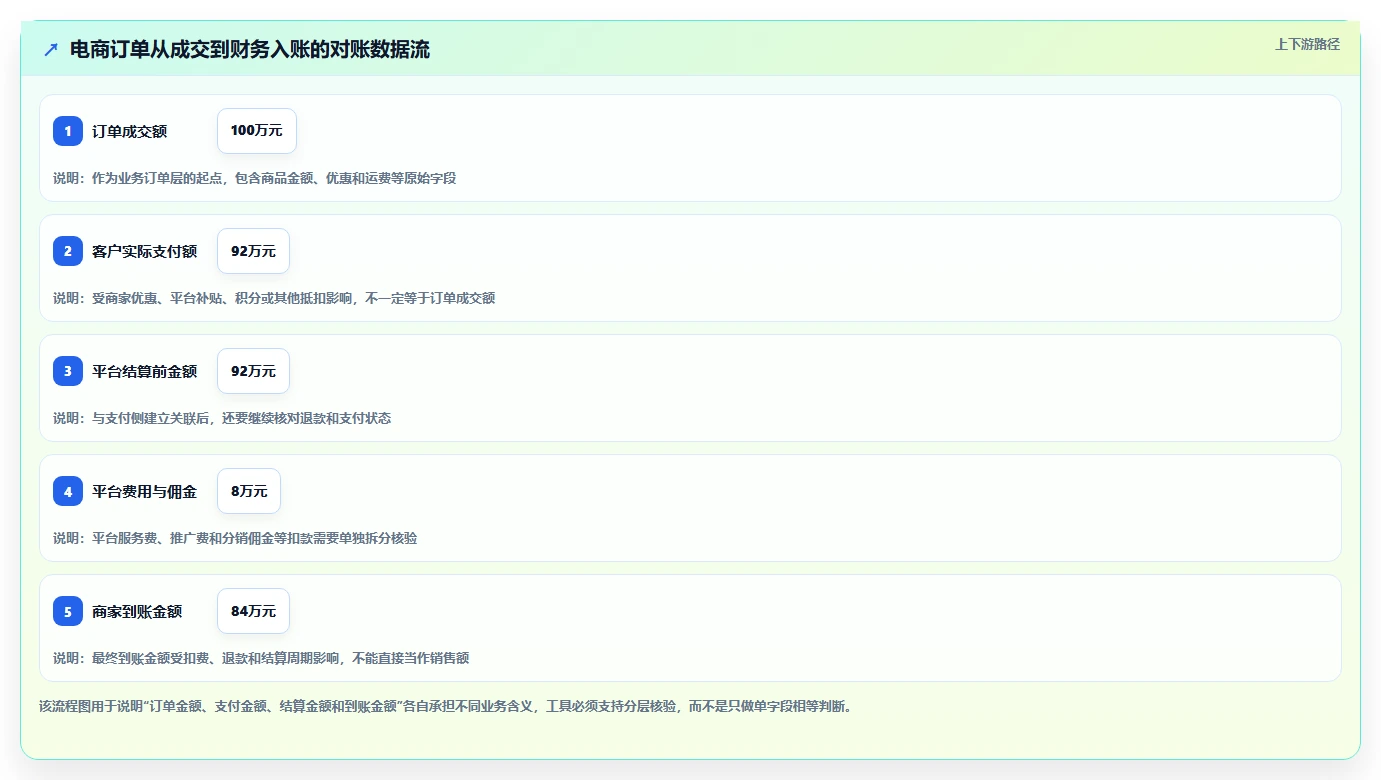
Task: Click the 92万元 chip for 客户实际支付额
Action: pos(253,251)
